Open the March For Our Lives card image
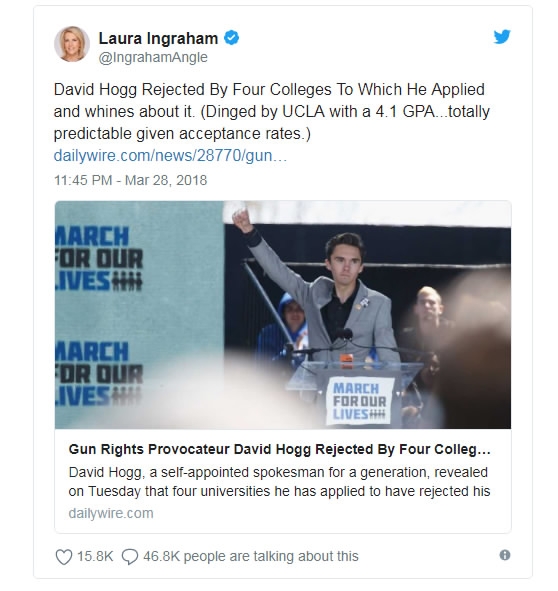The width and height of the screenshot is (558, 591). pyautogui.click(x=283, y=315)
